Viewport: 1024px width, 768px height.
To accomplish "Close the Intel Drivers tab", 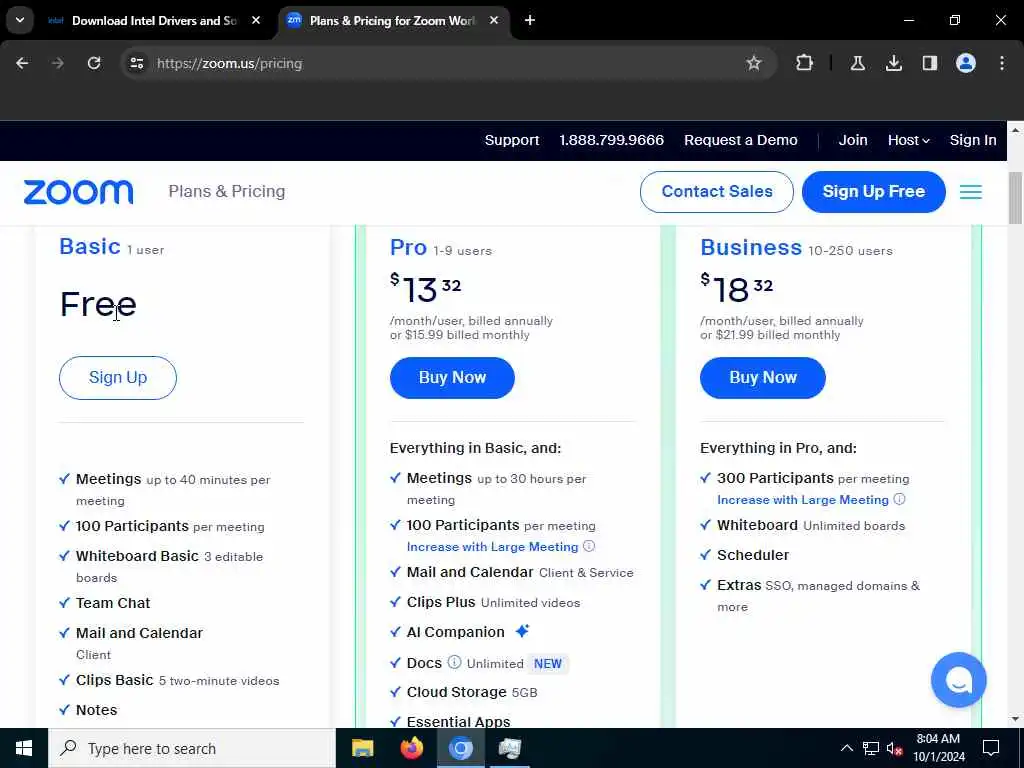I will [256, 20].
